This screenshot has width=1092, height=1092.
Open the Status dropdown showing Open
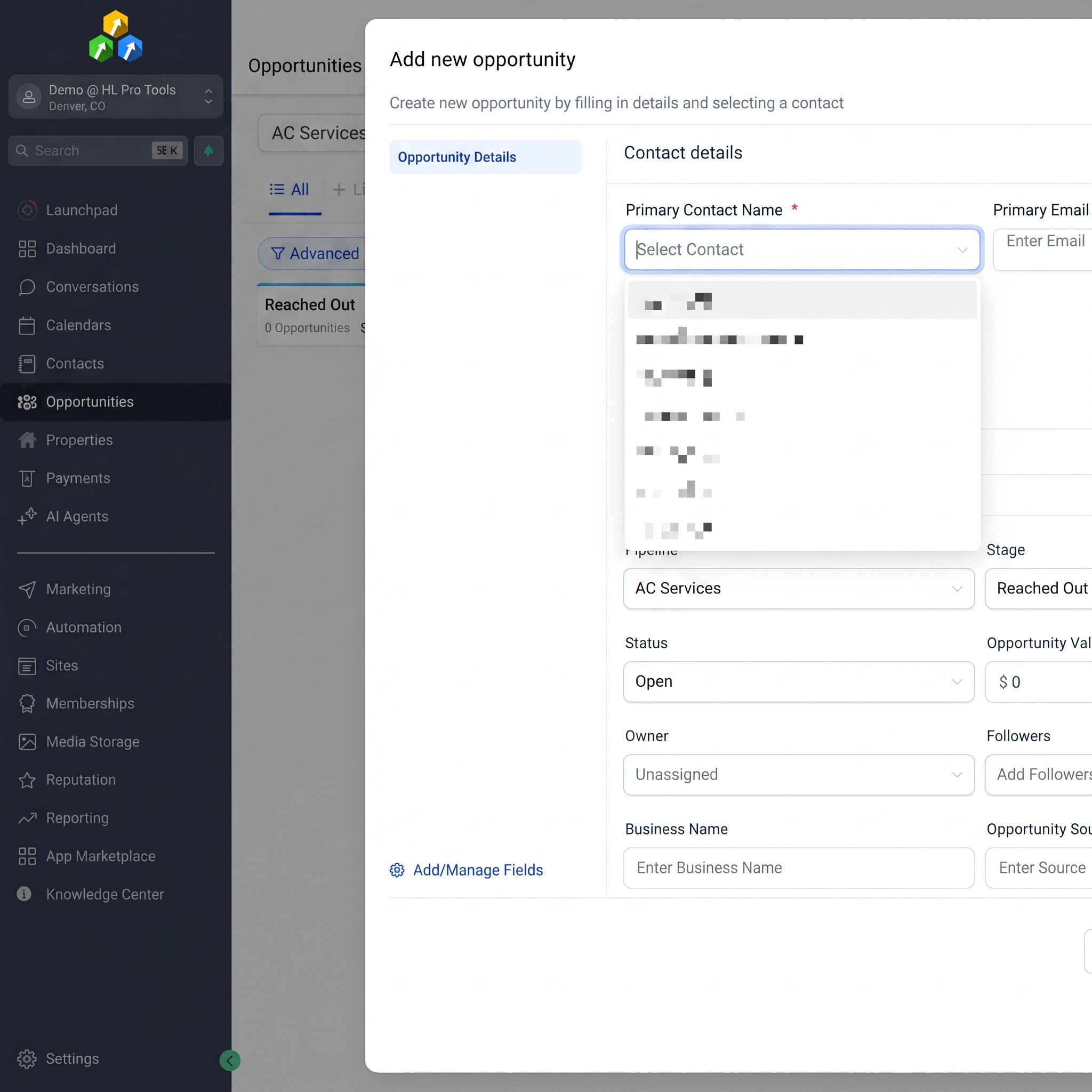click(799, 681)
